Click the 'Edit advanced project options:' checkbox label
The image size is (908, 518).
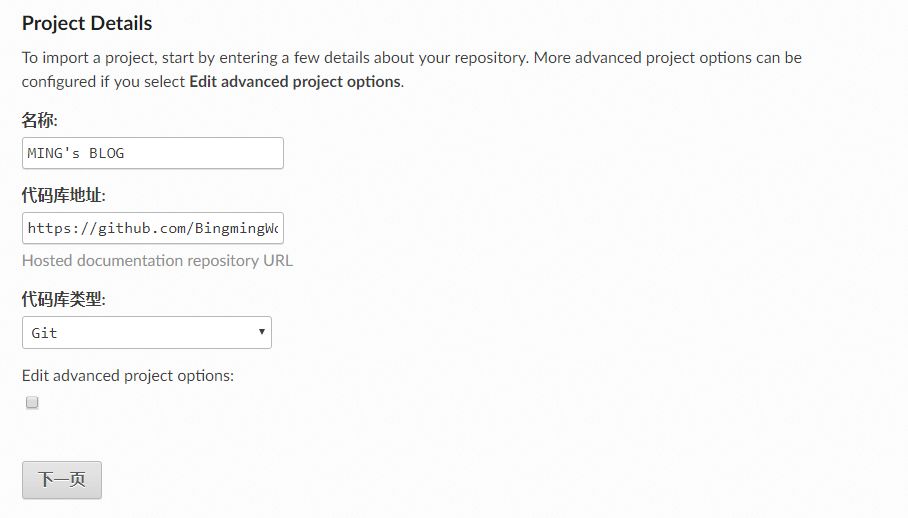(127, 376)
